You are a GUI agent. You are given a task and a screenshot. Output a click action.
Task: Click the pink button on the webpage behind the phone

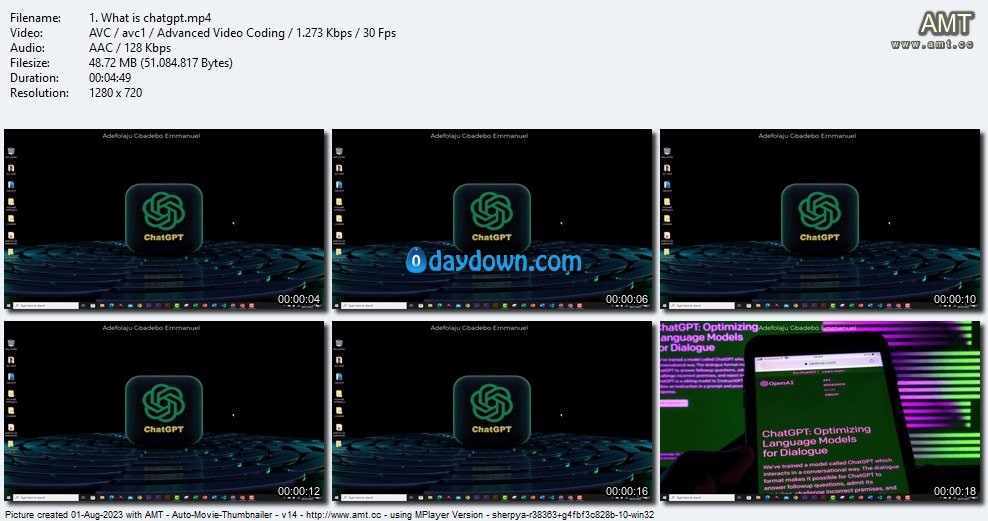(674, 403)
